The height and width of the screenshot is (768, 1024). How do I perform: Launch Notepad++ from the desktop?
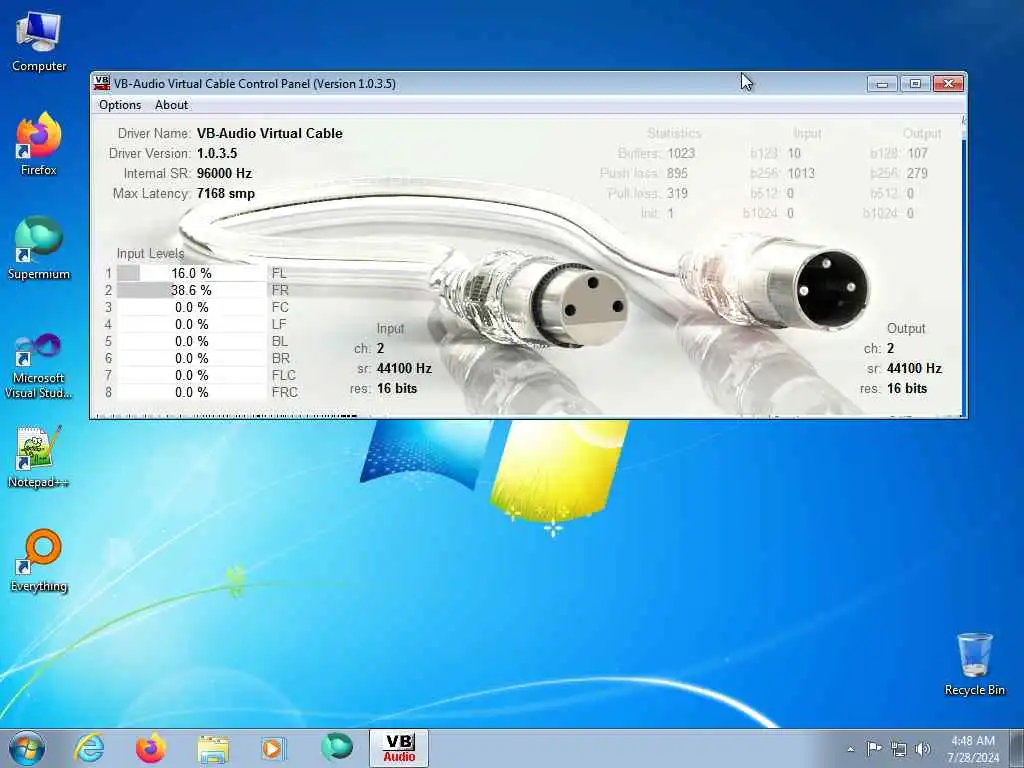click(x=39, y=457)
